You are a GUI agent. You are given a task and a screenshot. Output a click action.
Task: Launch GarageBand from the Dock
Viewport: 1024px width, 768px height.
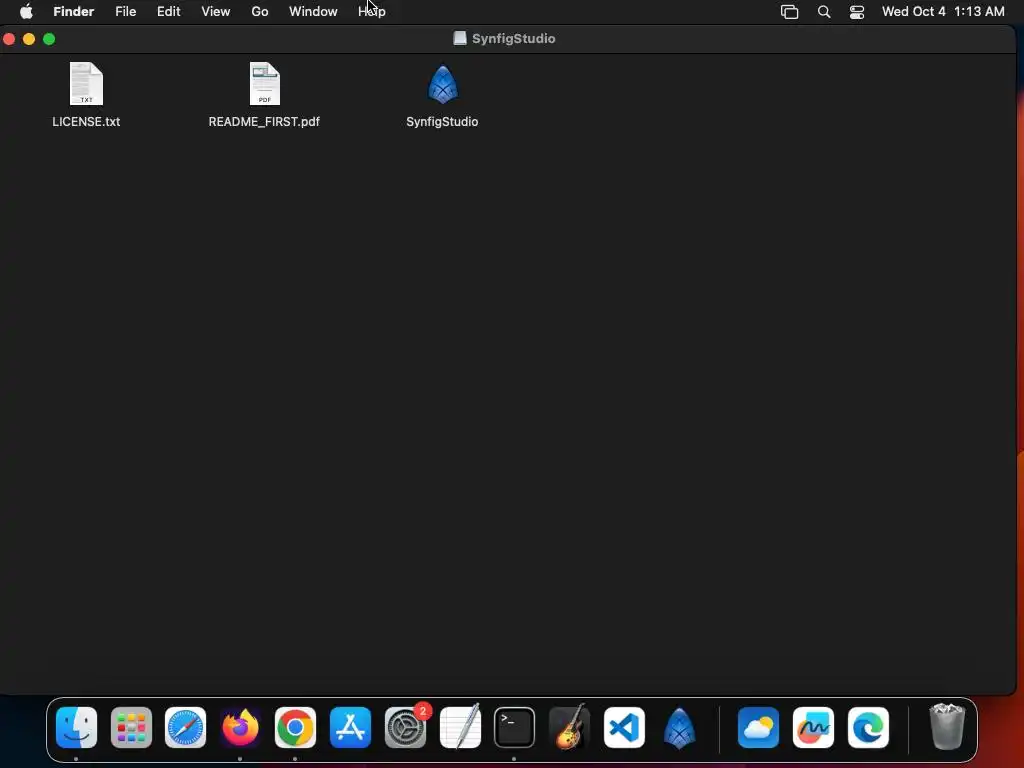coord(569,727)
